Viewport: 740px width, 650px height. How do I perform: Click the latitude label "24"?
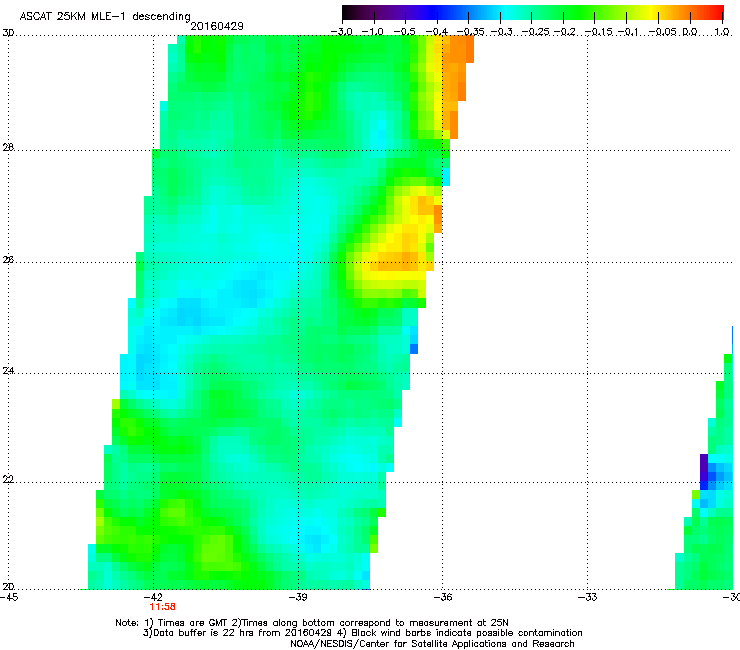[x=8, y=371]
